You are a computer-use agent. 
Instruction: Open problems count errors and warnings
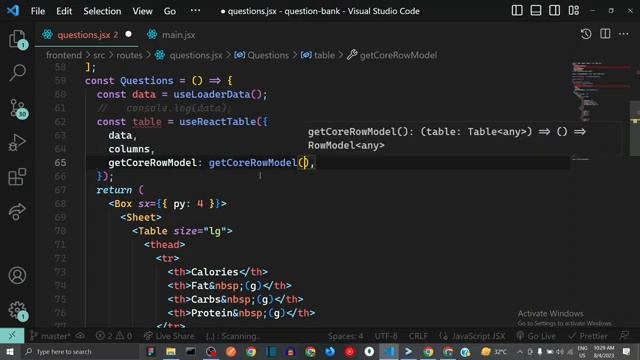point(114,336)
